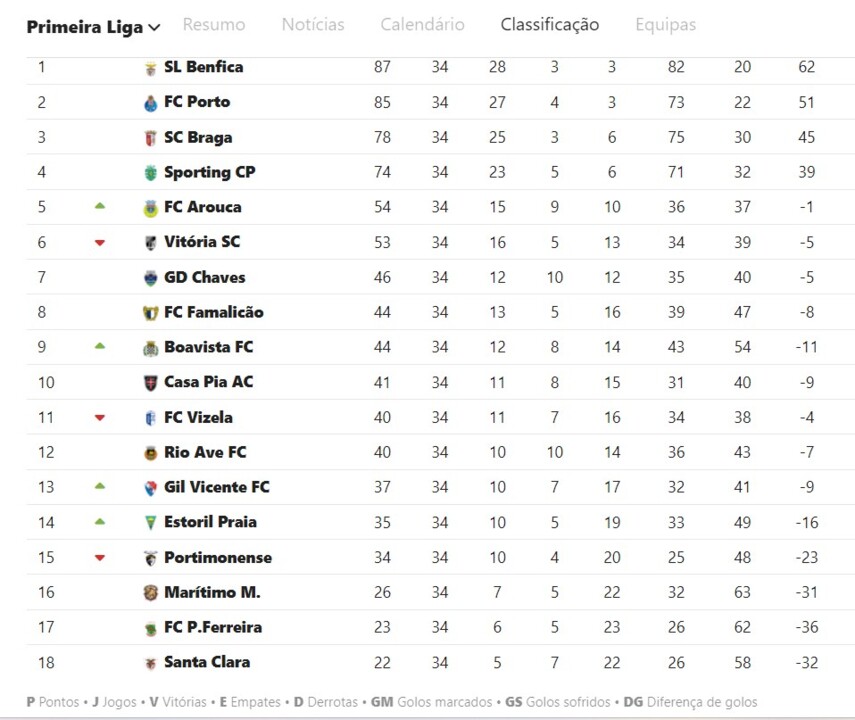The width and height of the screenshot is (855, 720).
Task: Click the Santa Clara club crest
Action: (x=151, y=663)
